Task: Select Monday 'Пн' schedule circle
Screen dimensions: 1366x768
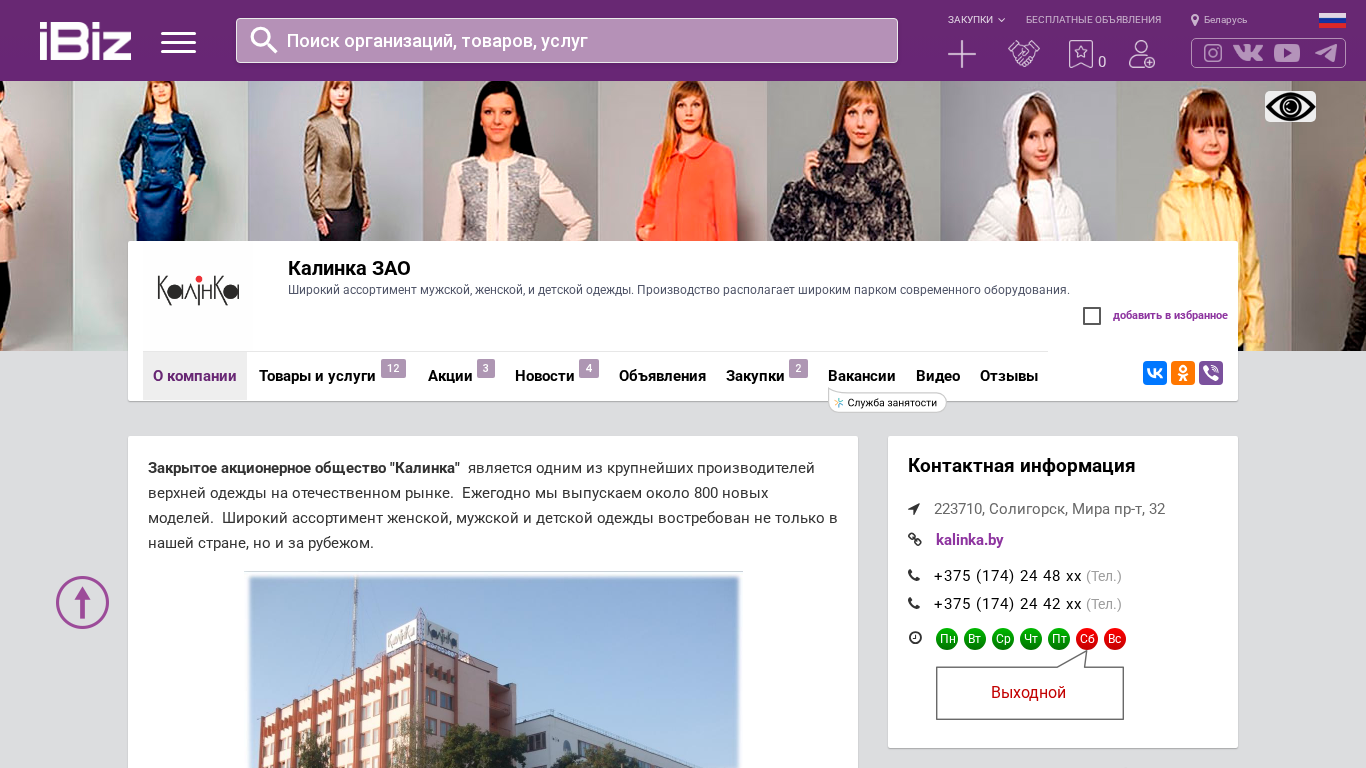Action: pos(947,639)
